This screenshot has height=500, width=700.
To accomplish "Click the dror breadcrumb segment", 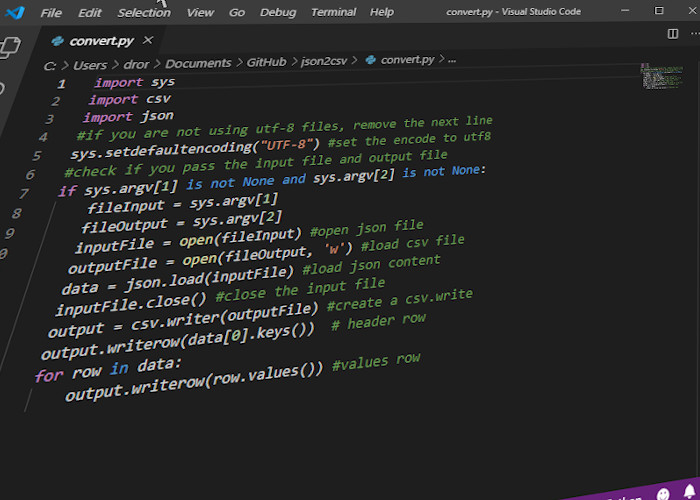I will [136, 64].
